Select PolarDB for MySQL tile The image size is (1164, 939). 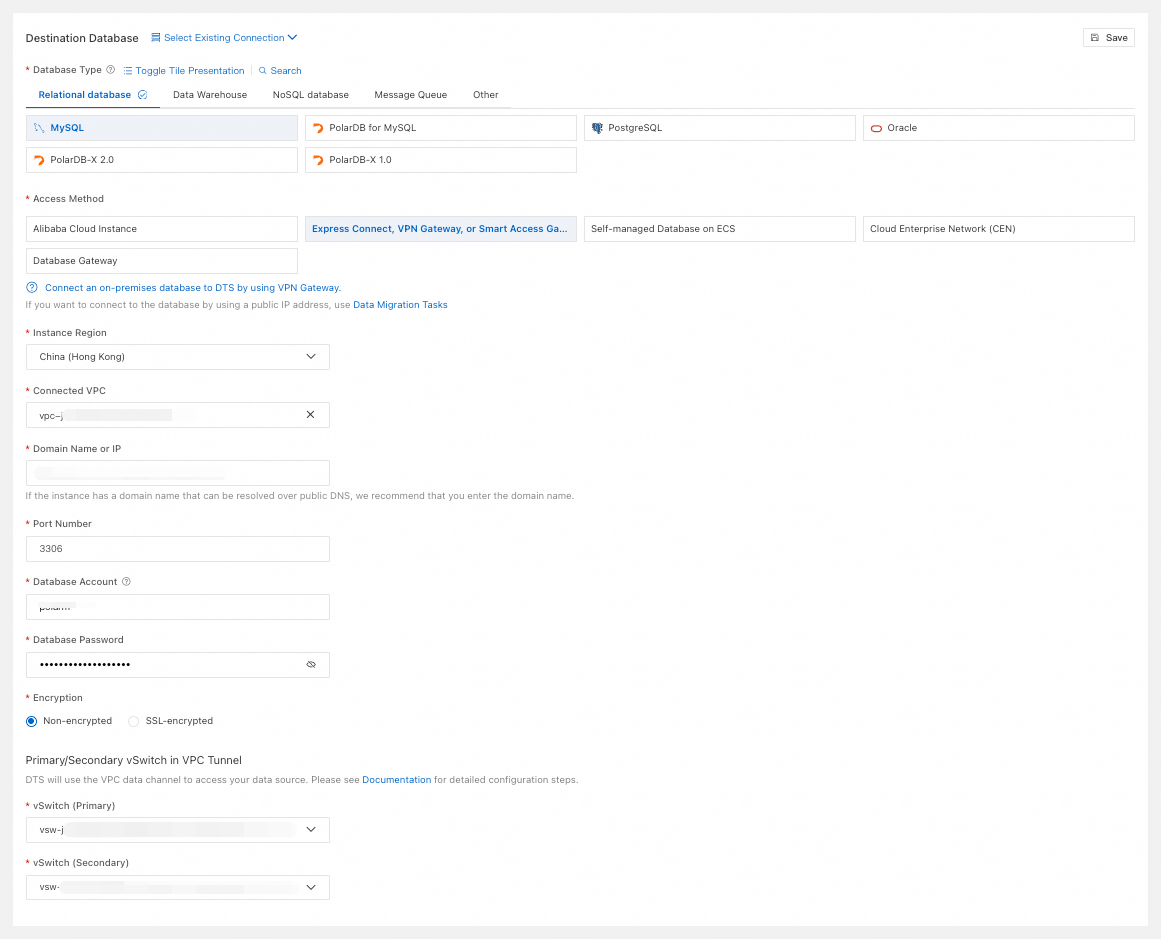click(x=442, y=128)
